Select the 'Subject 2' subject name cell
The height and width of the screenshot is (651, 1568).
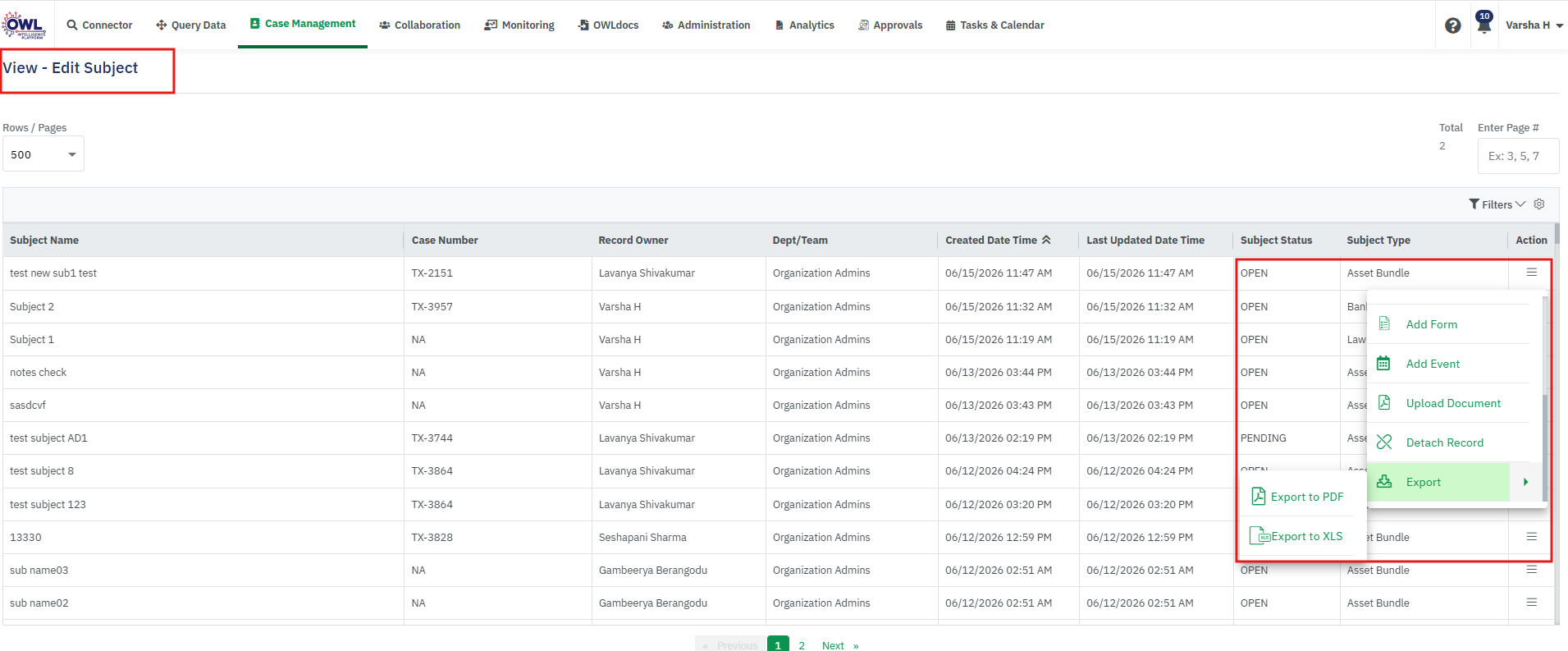[32, 307]
